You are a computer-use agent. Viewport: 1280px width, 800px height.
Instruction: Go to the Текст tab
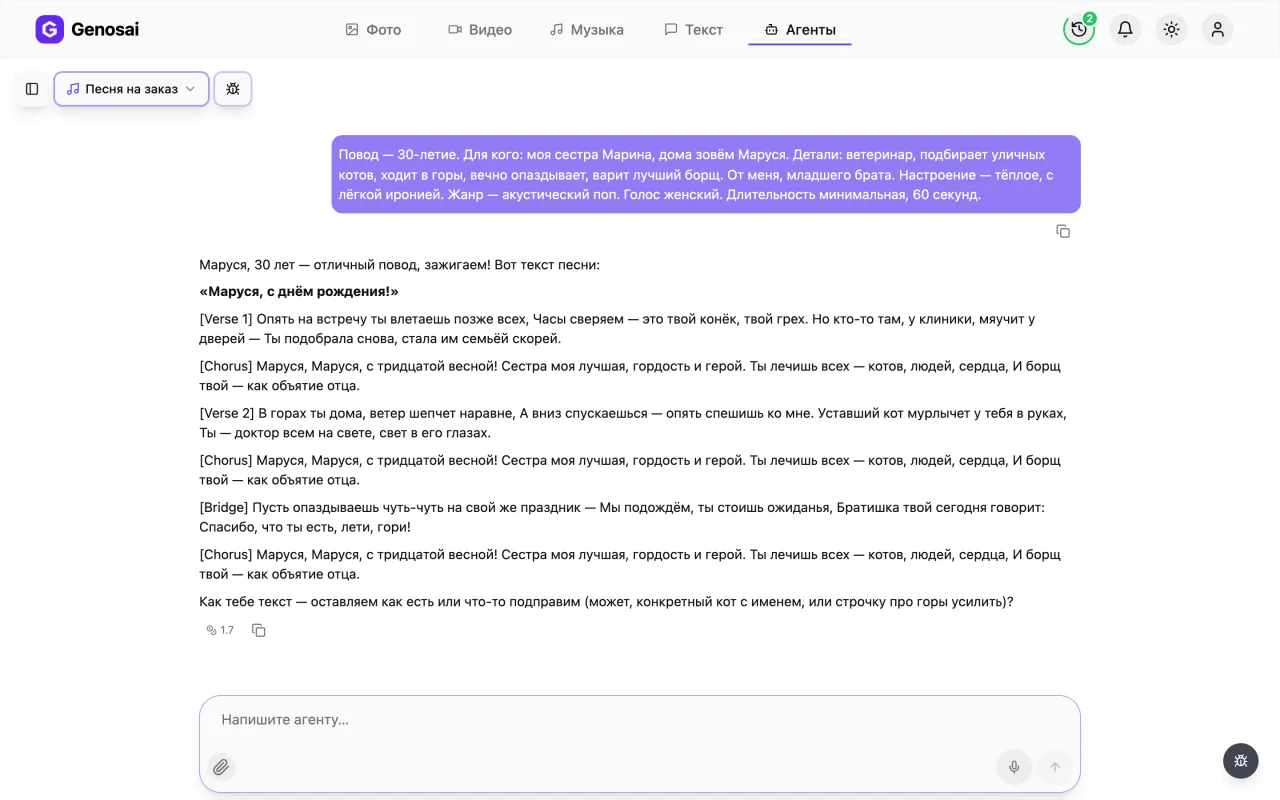(x=693, y=30)
